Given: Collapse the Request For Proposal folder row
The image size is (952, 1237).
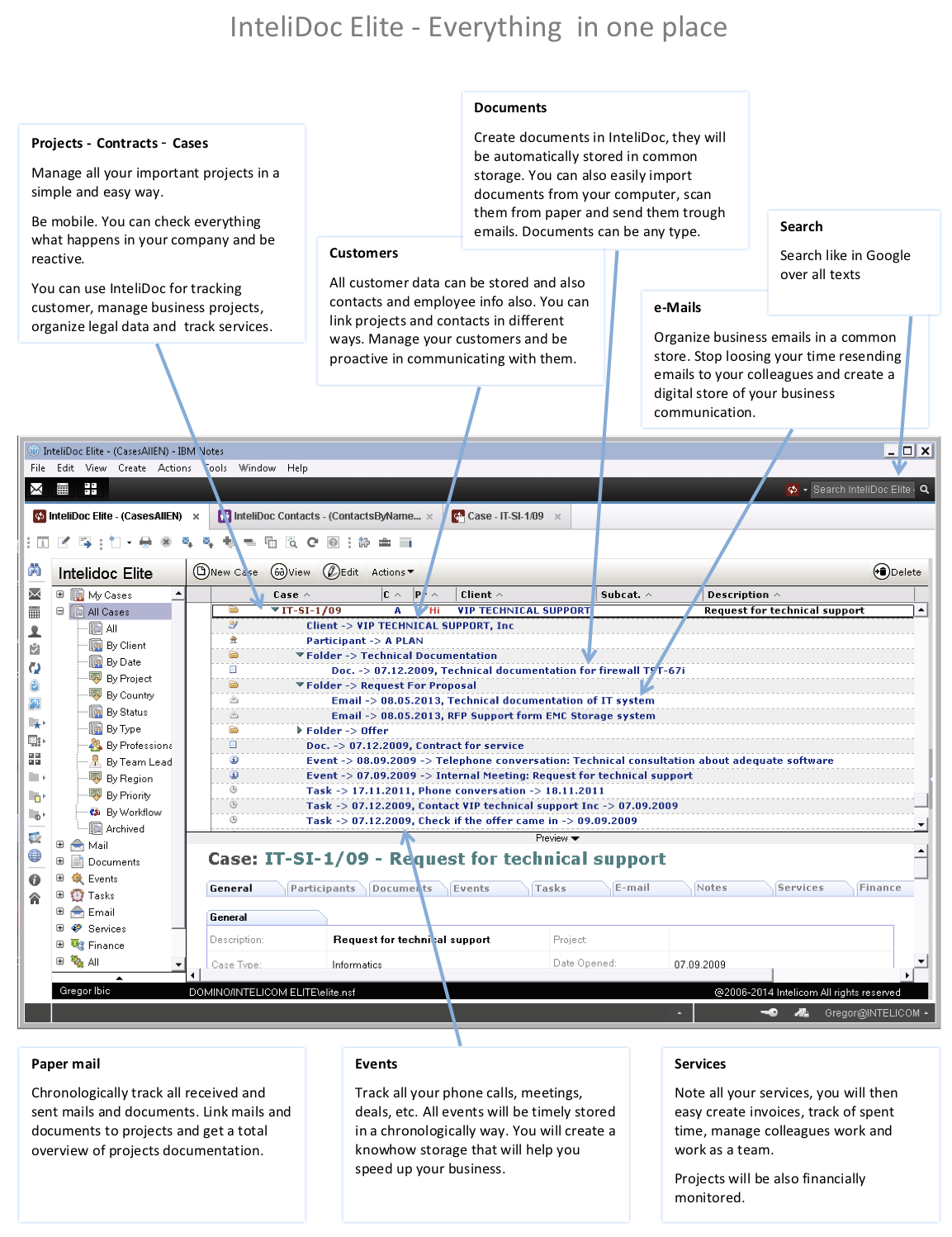Looking at the screenshot, I should pos(301,685).
